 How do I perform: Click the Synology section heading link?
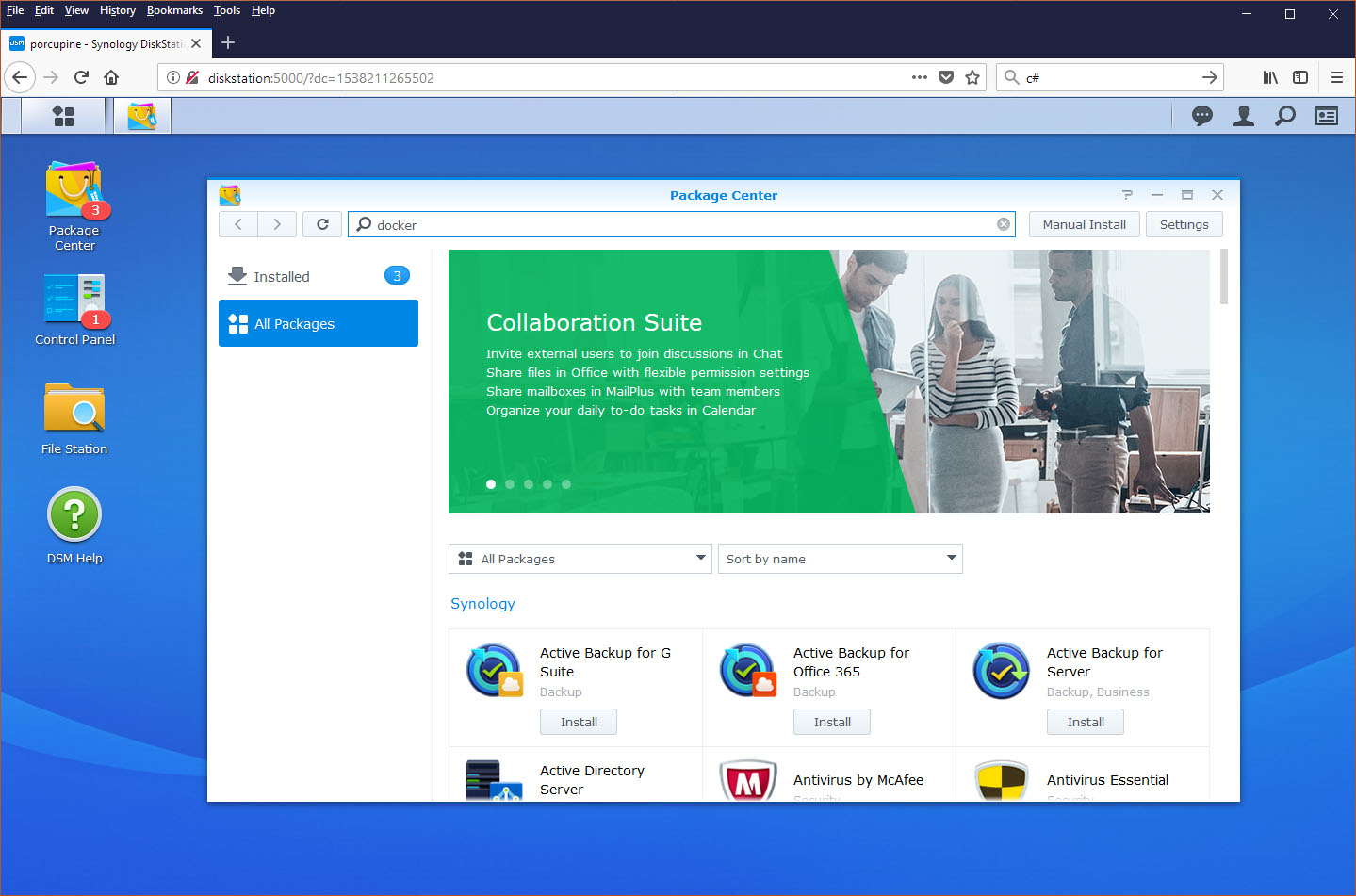pyautogui.click(x=482, y=604)
